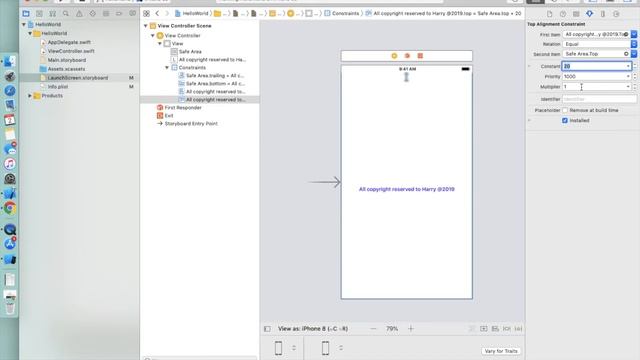The height and width of the screenshot is (360, 640).
Task: Expand the Products folder
Action: 30,96
